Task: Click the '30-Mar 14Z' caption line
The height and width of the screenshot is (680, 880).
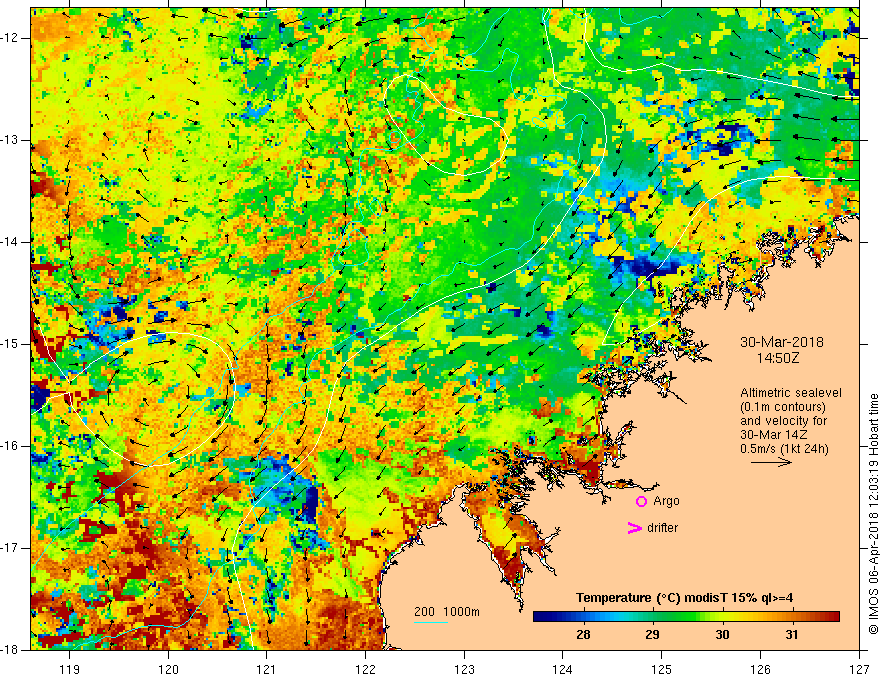Action: pyautogui.click(x=776, y=435)
